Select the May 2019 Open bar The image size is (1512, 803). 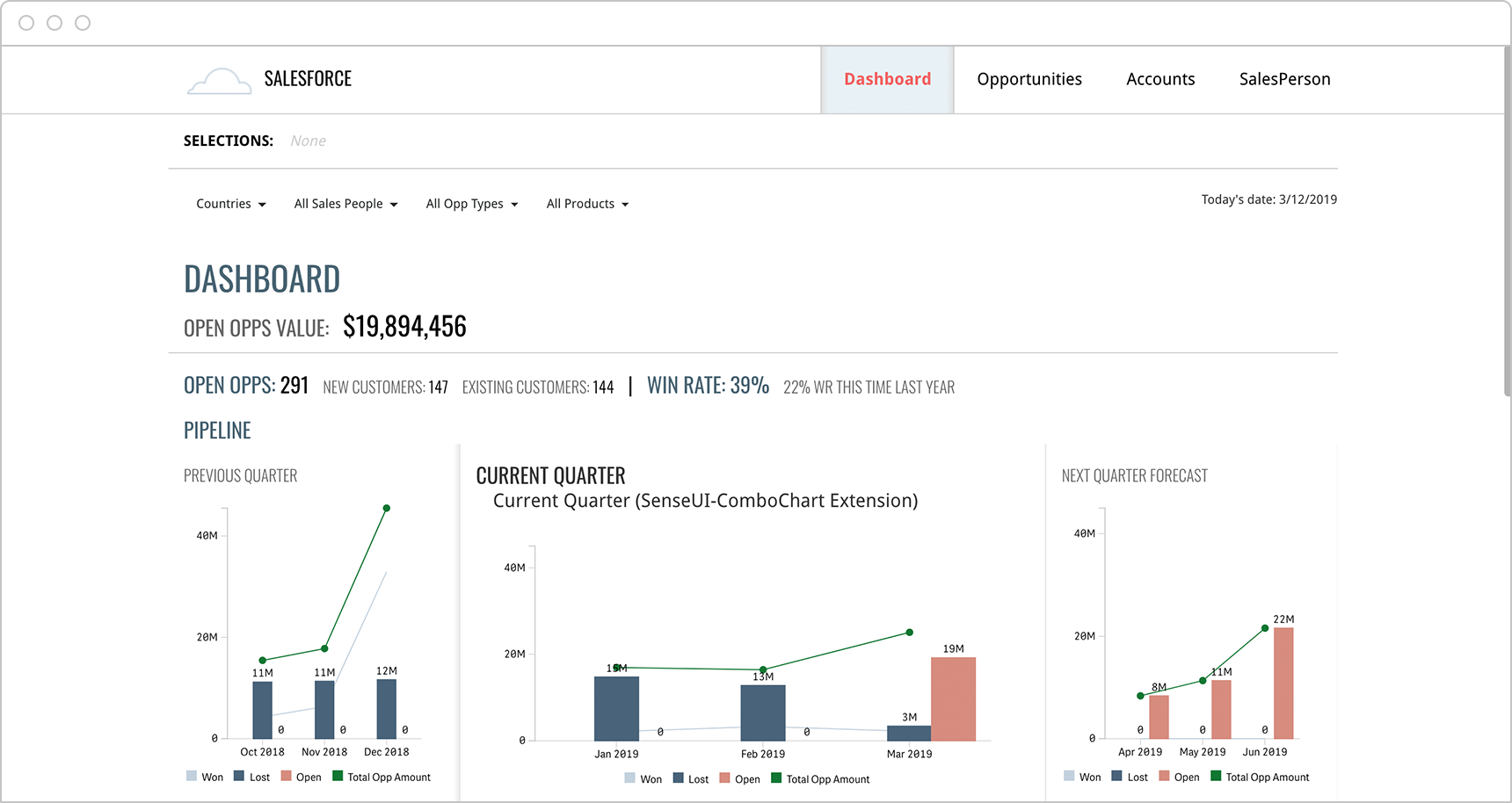pyautogui.click(x=1221, y=710)
